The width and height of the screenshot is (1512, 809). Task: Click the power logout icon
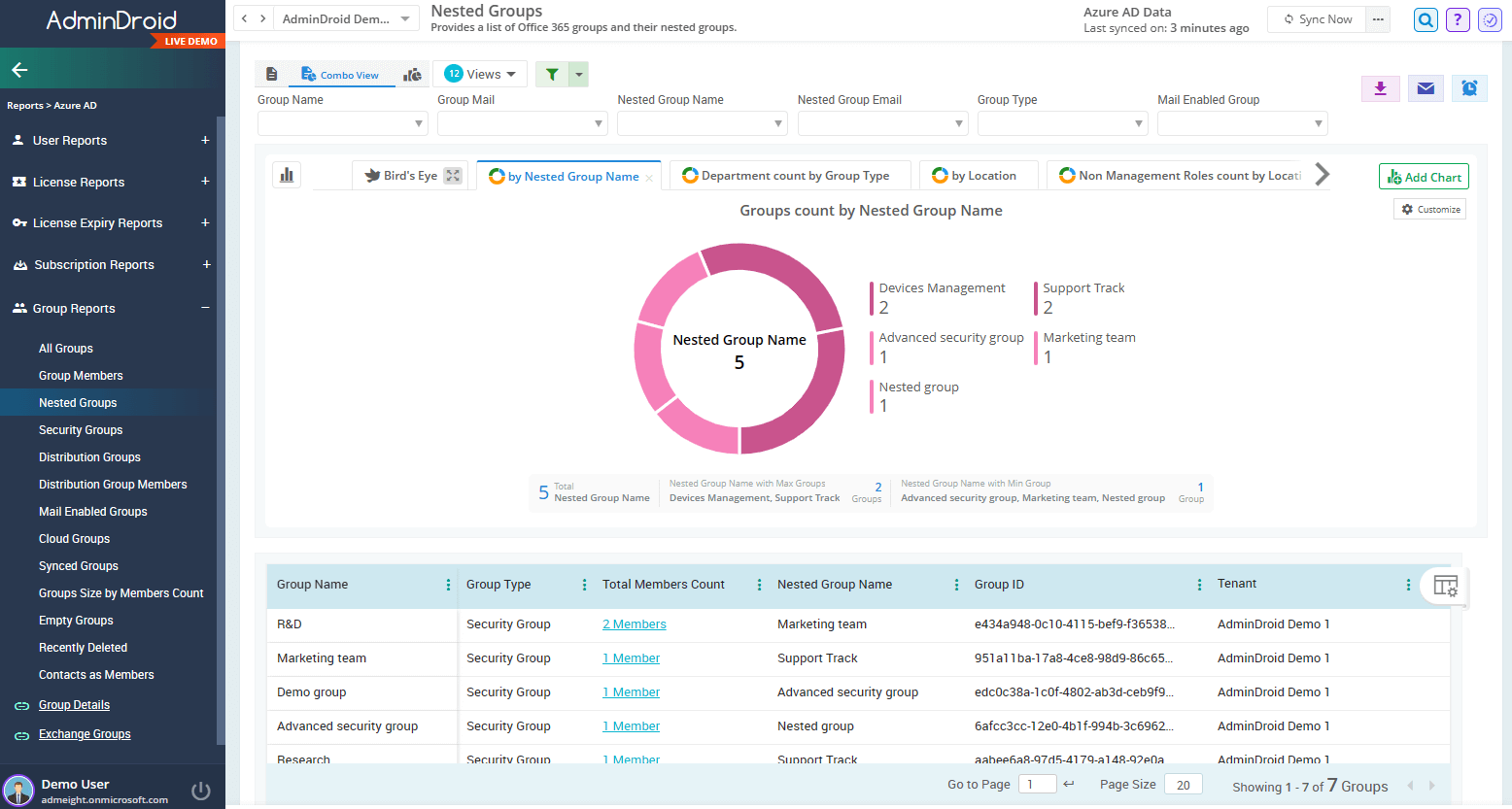pos(201,791)
